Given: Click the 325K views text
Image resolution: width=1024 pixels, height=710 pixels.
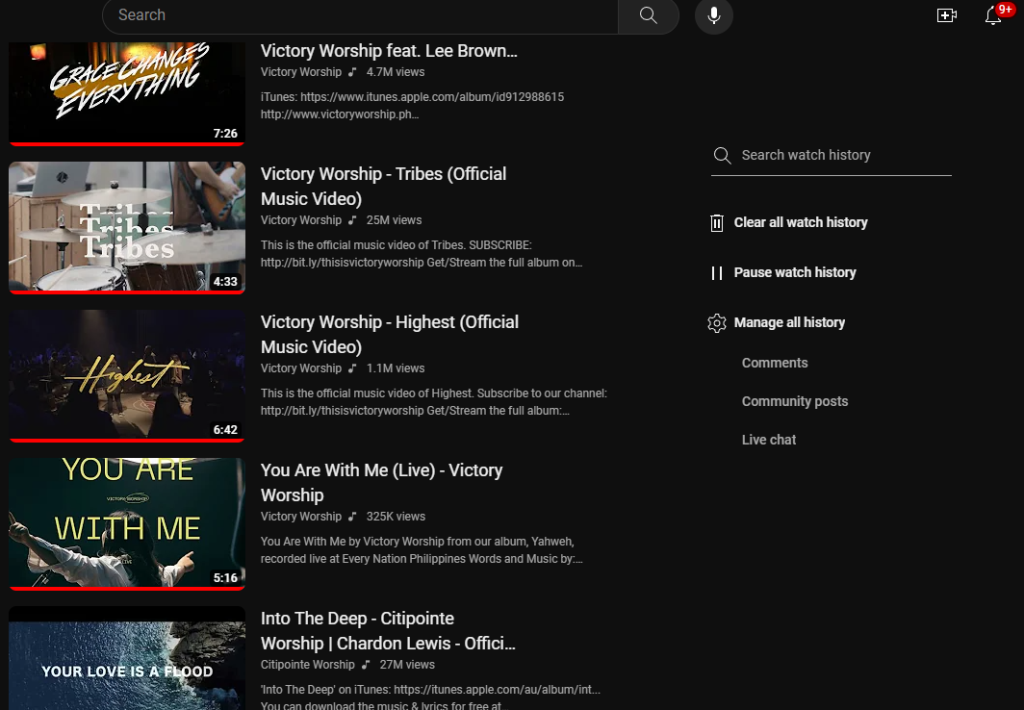Looking at the screenshot, I should pos(395,517).
